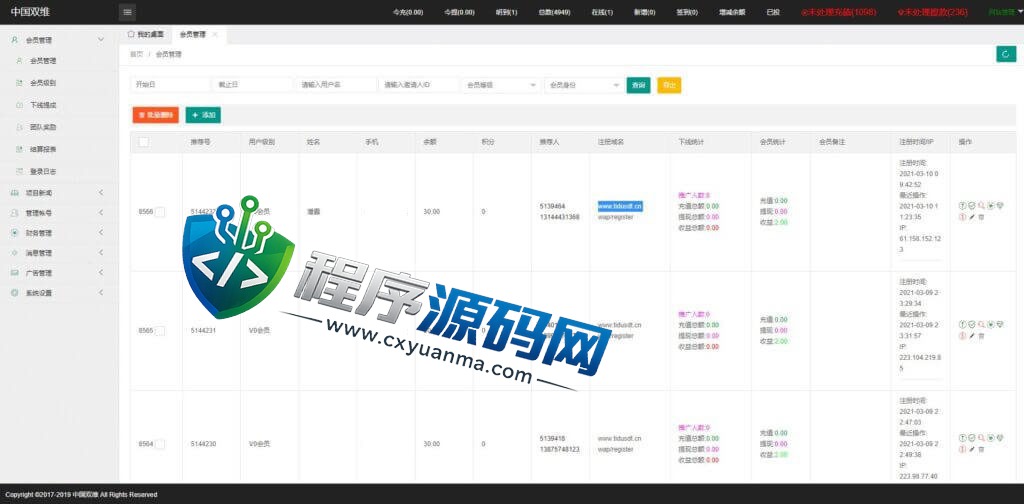Image resolution: width=1024 pixels, height=504 pixels.
Task: Tick the checkbox for row 8565
Action: coord(160,330)
